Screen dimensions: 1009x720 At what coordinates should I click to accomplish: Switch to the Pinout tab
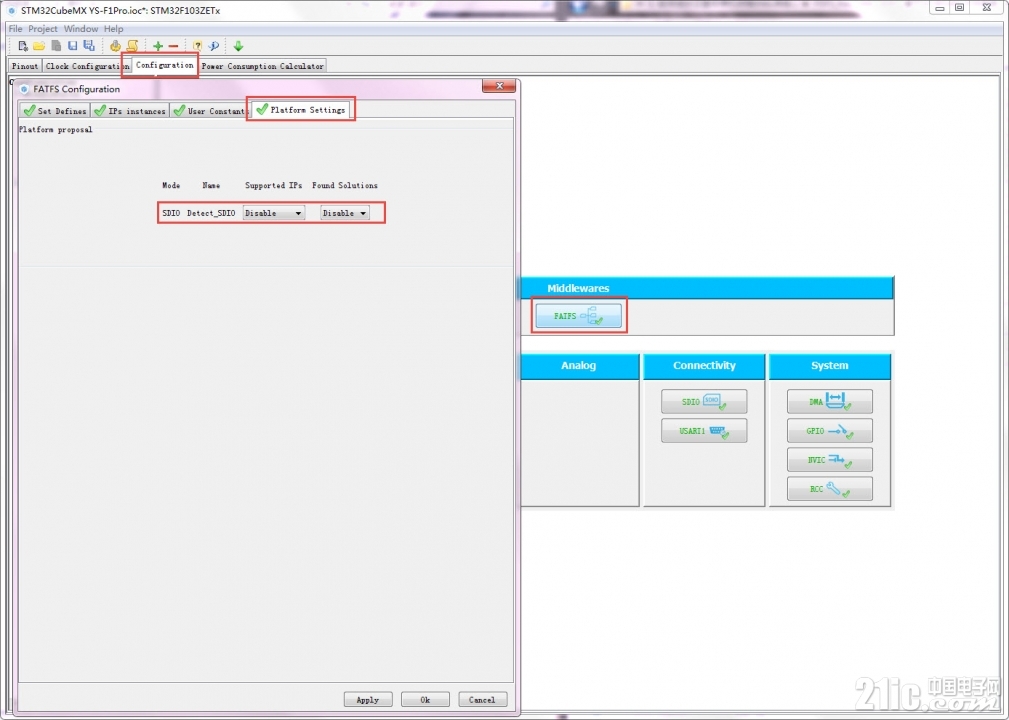click(25, 66)
